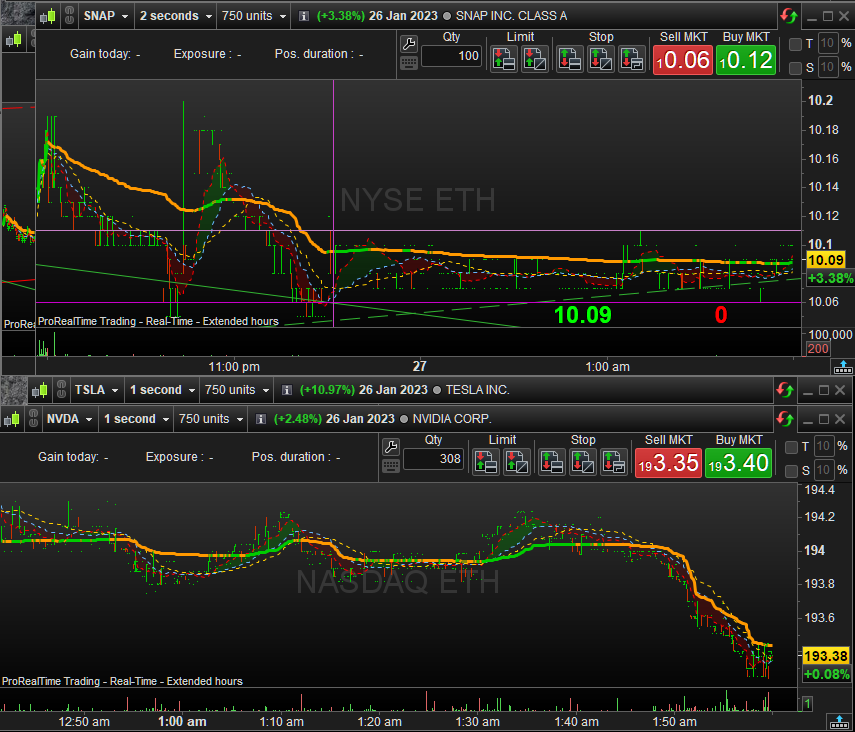Click the NVDA Qty field showing 308
This screenshot has width=855, height=732.
coord(433,459)
